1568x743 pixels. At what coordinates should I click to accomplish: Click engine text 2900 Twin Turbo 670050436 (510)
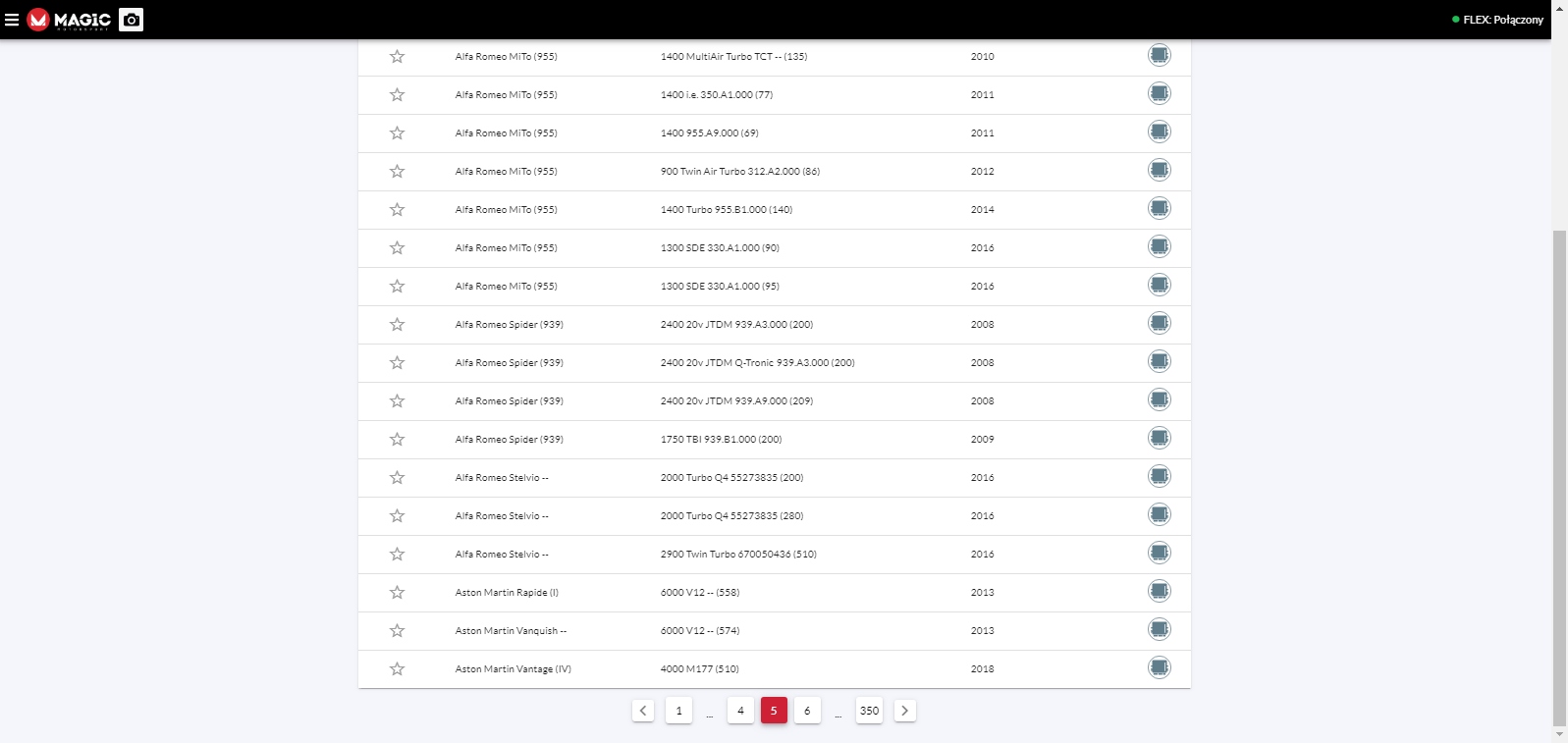click(x=738, y=555)
